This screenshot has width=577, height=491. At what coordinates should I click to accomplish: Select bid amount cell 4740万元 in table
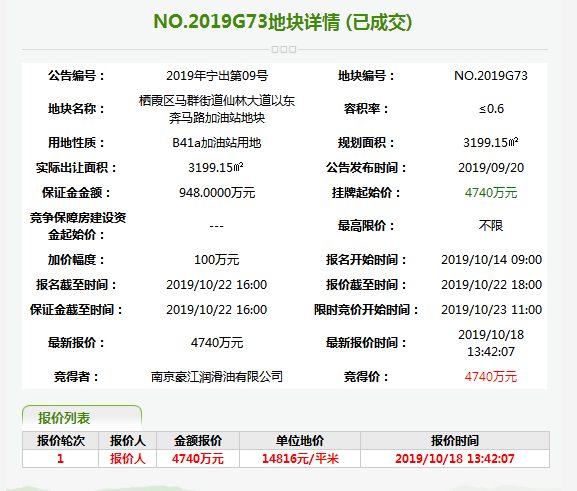[x=198, y=459]
